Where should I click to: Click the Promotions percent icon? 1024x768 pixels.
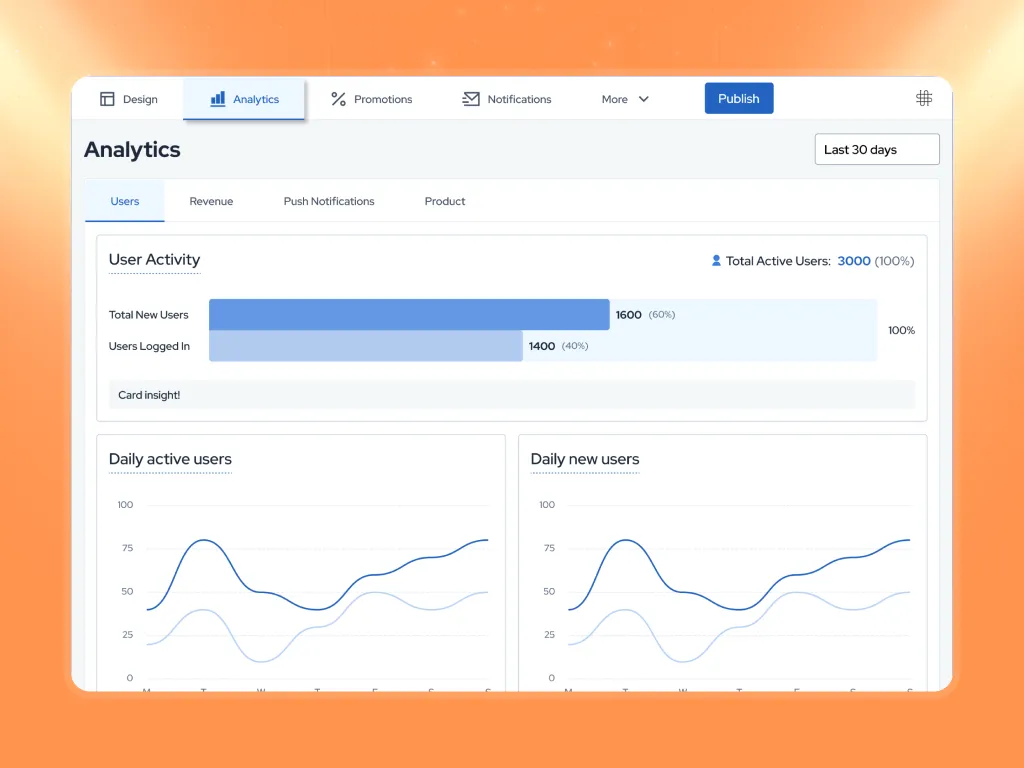(338, 99)
